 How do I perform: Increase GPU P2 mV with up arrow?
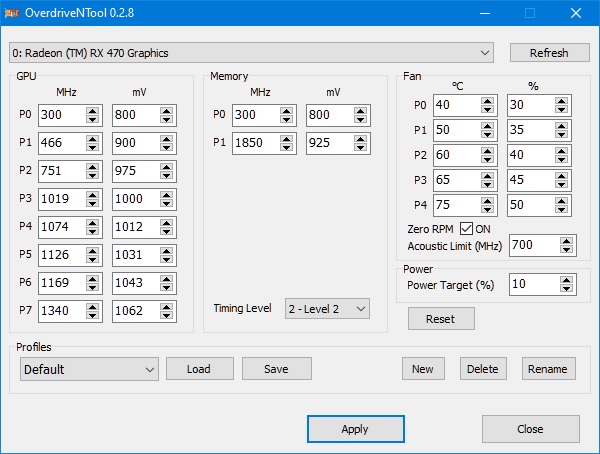tap(166, 167)
